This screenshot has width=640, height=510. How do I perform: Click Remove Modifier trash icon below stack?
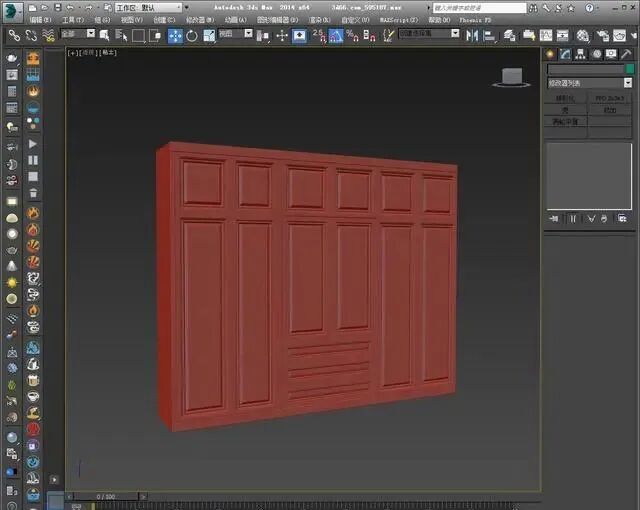(x=604, y=219)
